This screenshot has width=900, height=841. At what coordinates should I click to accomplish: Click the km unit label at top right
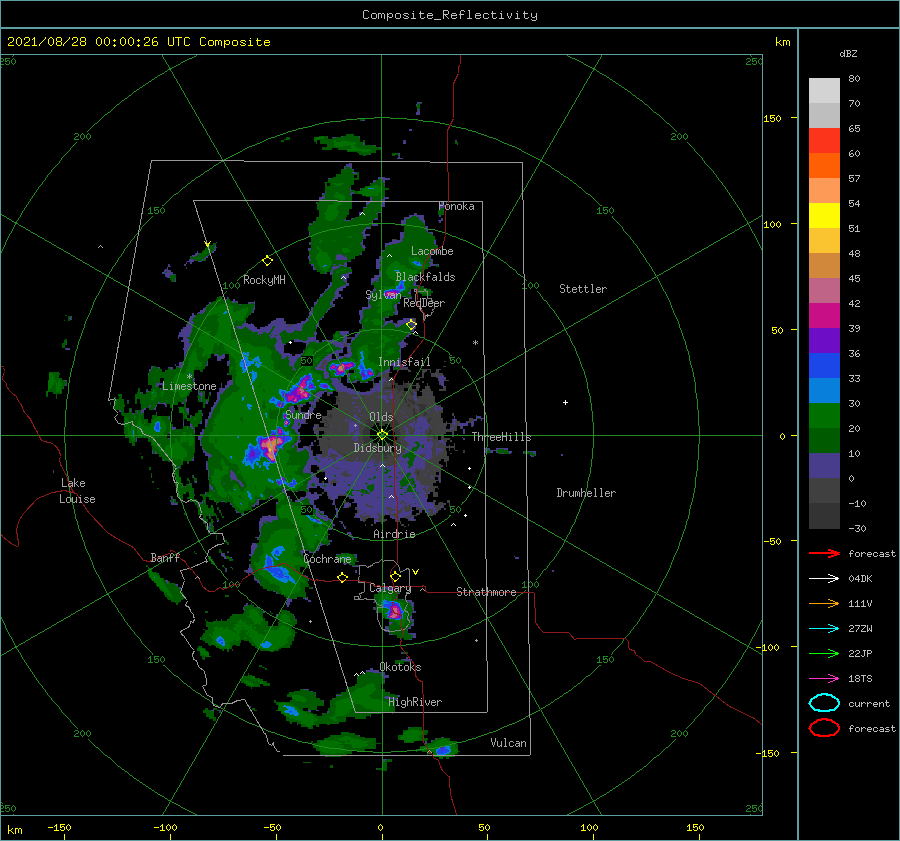(x=782, y=42)
